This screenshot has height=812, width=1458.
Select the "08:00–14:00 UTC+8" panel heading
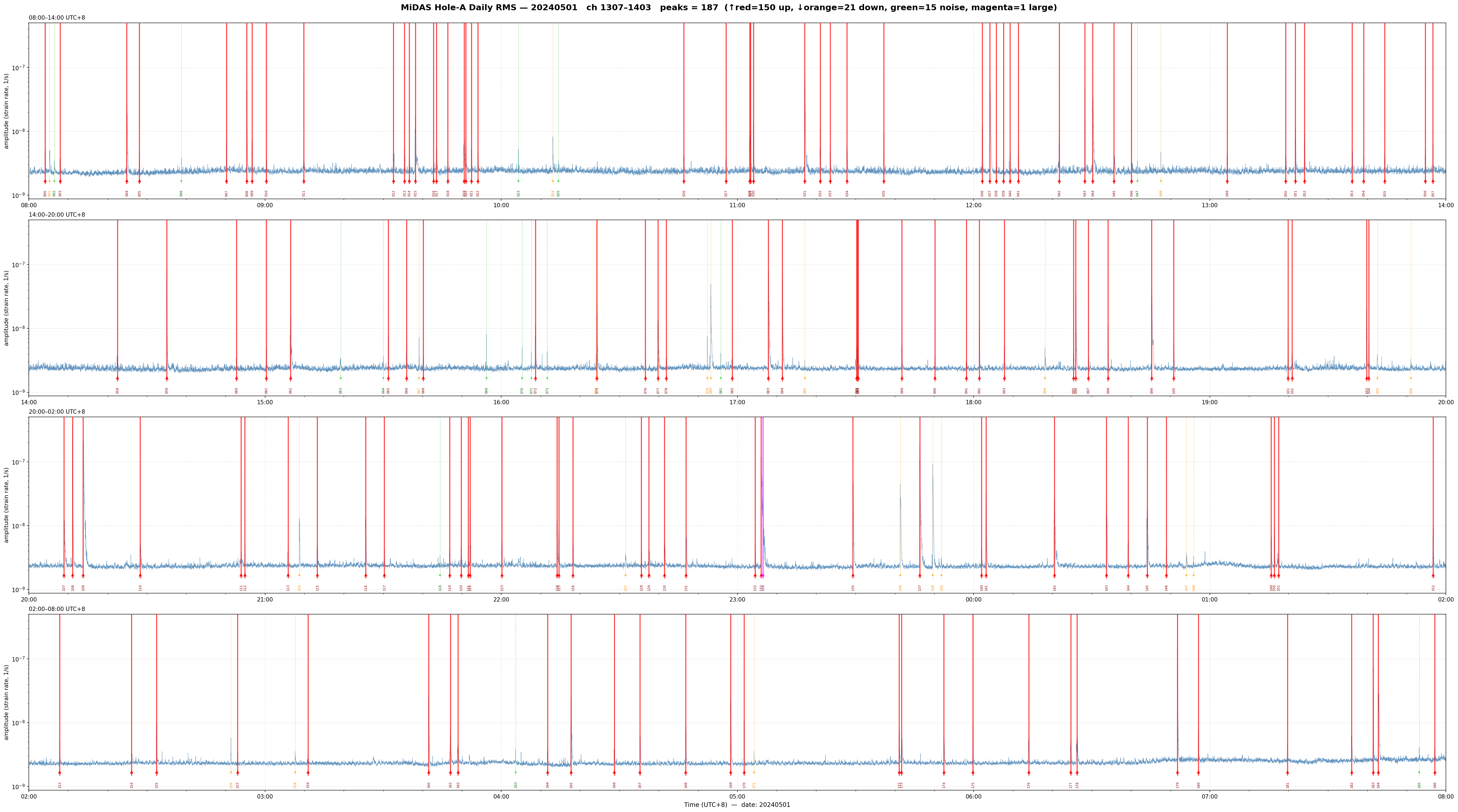point(57,18)
